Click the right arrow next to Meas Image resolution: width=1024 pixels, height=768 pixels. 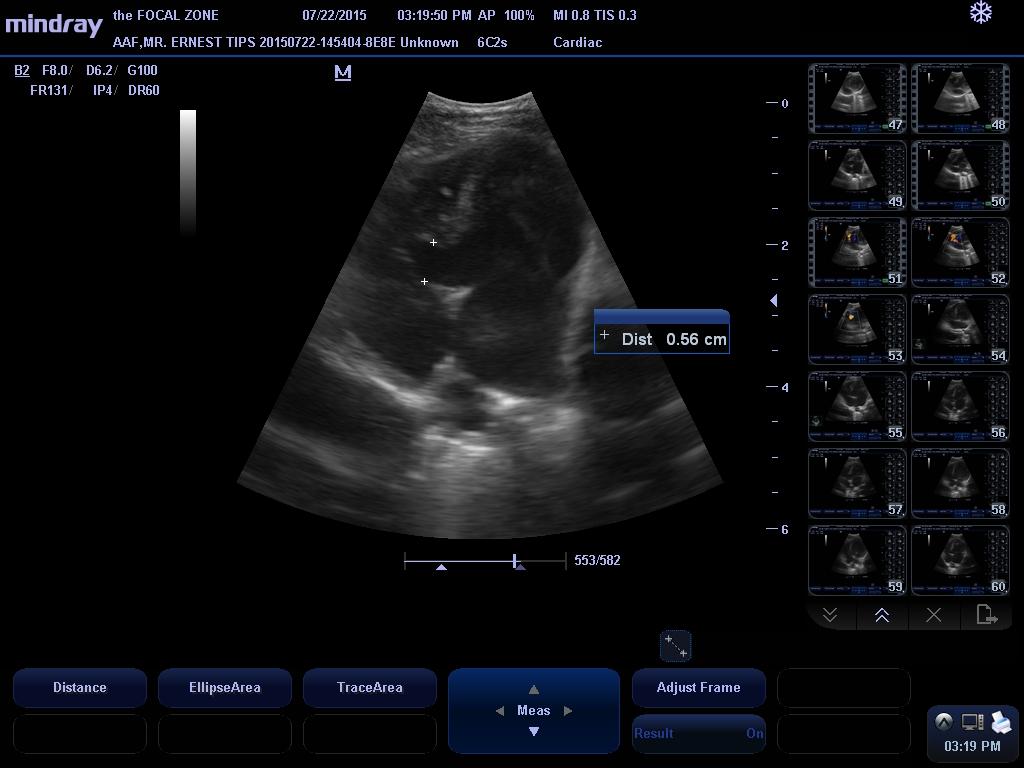pos(568,710)
